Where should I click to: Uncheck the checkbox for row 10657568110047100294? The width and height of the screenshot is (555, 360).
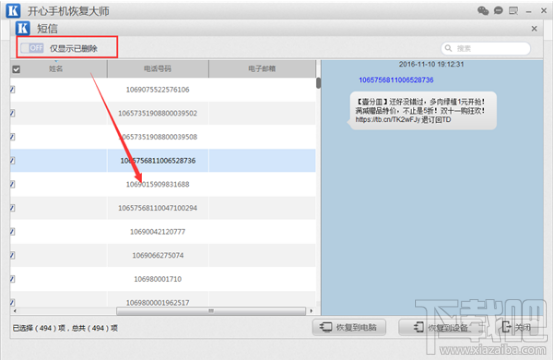pyautogui.click(x=12, y=208)
